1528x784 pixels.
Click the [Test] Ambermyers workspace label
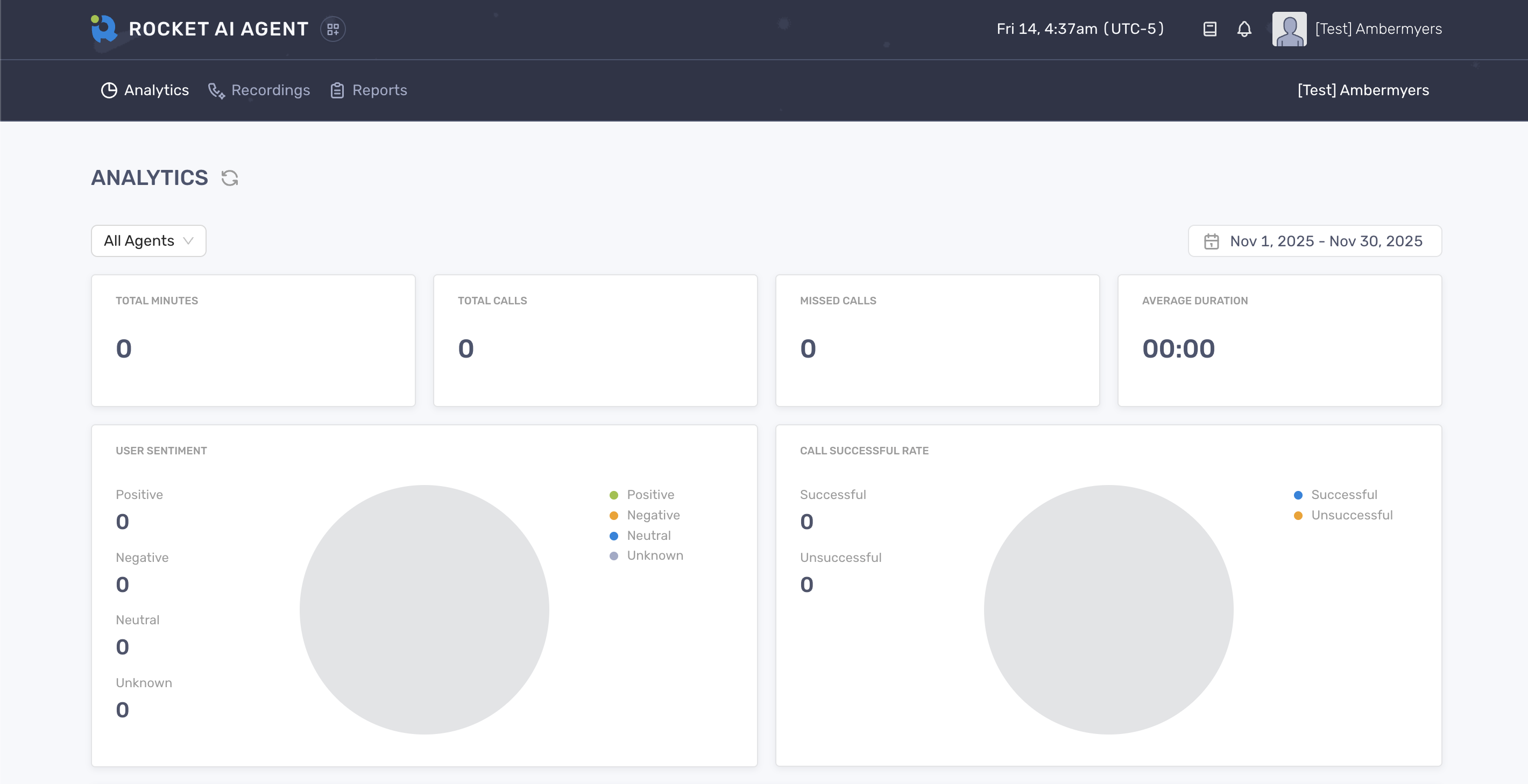(1362, 90)
